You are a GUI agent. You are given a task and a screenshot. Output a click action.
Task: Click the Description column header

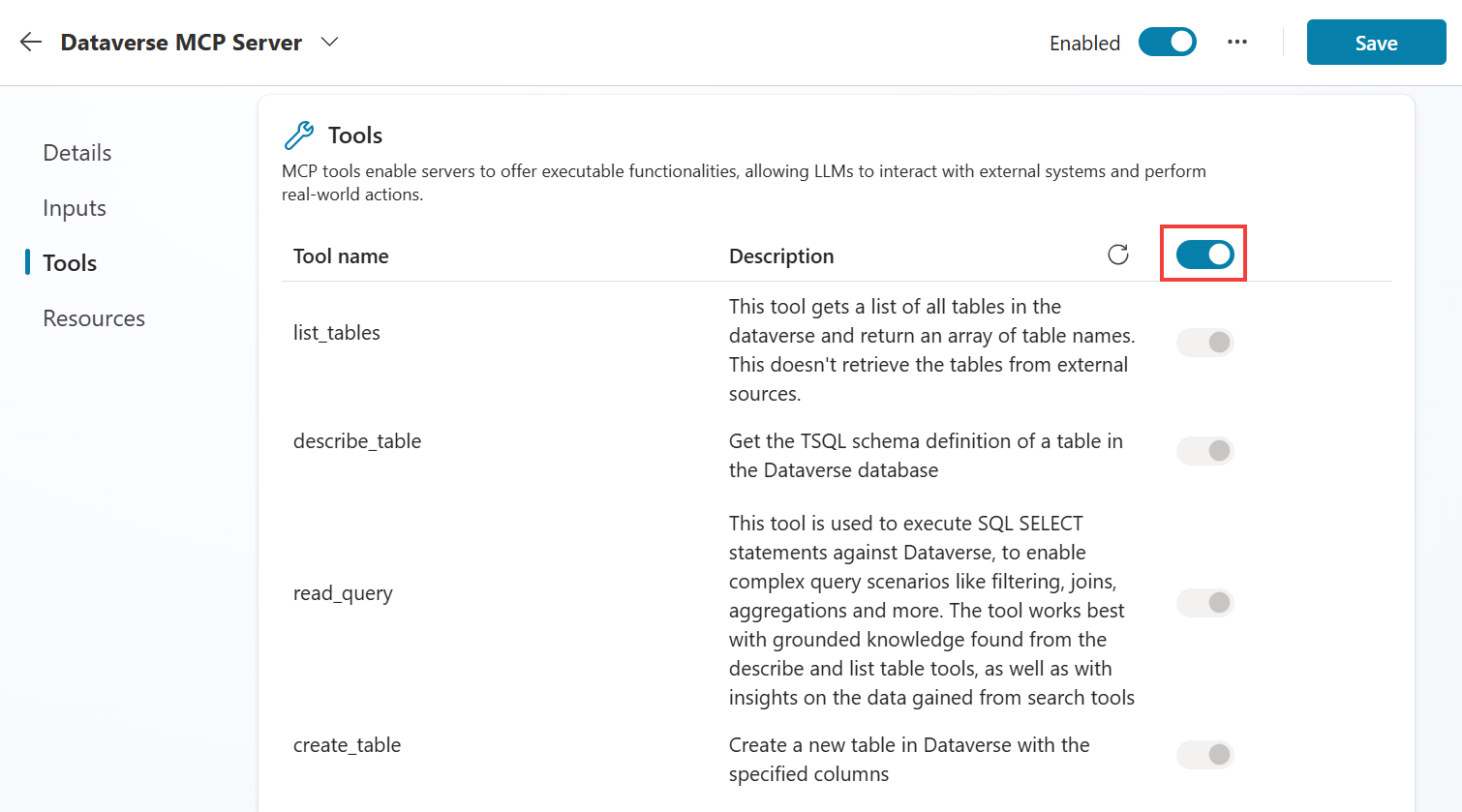pos(781,256)
